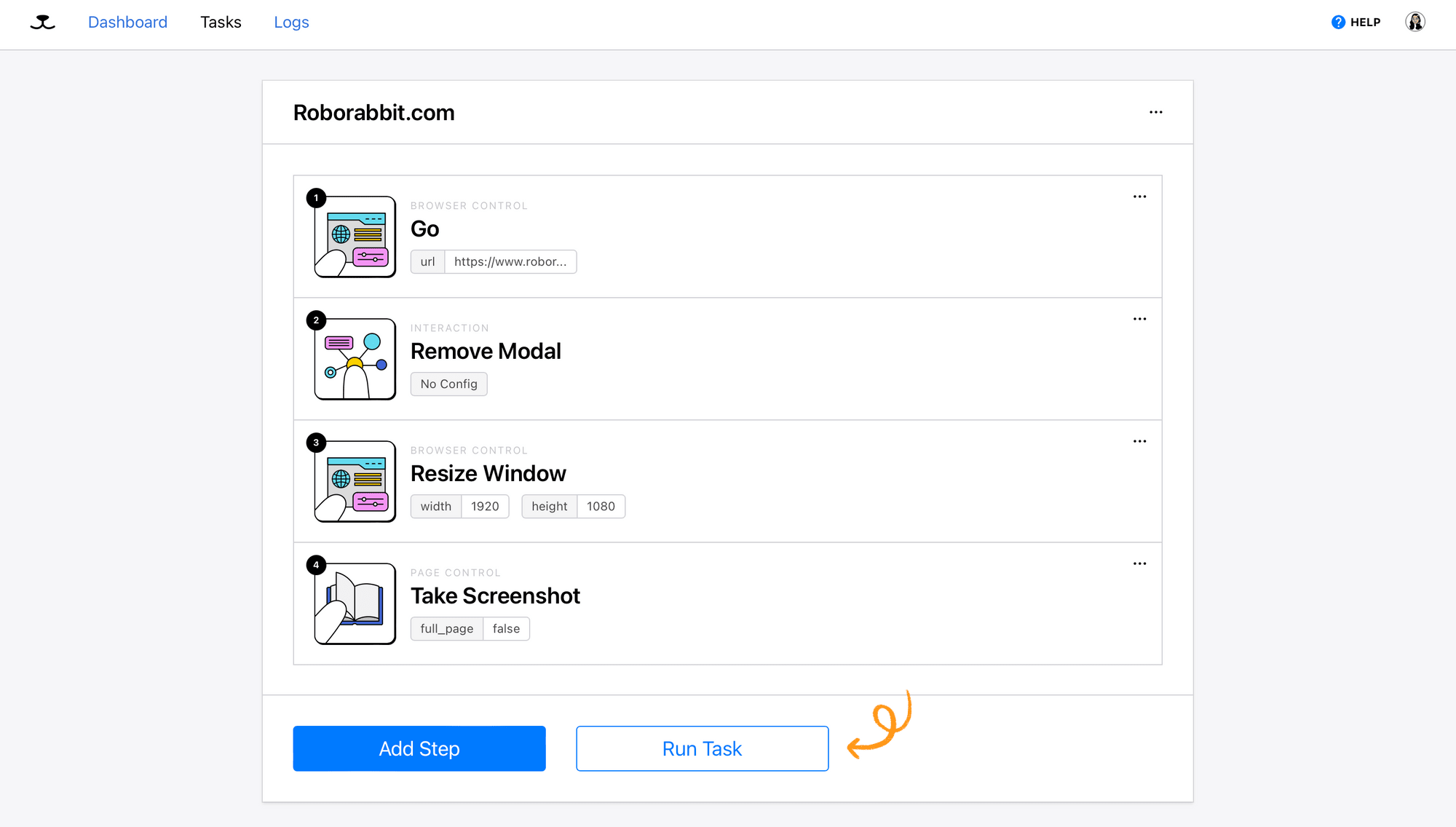The image size is (1456, 827).
Task: Click the Roborabbit logo
Action: (x=42, y=22)
